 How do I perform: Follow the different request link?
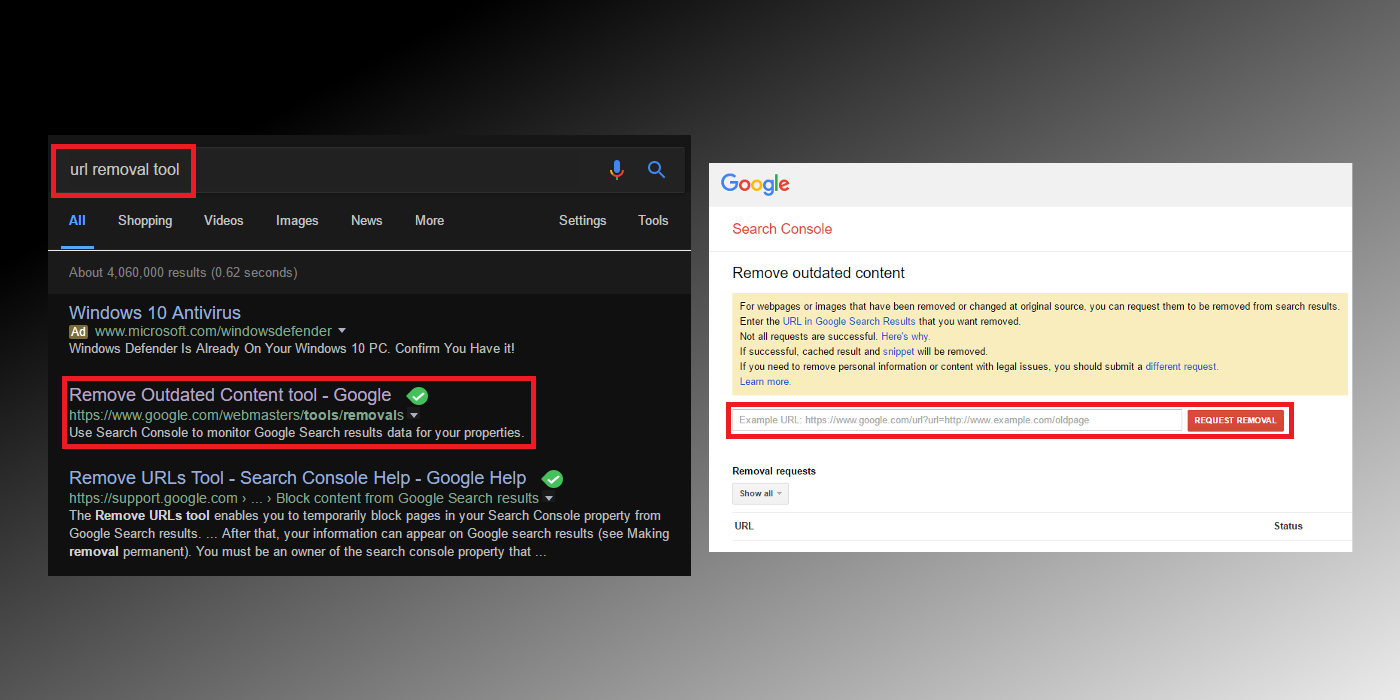pyautogui.click(x=1181, y=367)
